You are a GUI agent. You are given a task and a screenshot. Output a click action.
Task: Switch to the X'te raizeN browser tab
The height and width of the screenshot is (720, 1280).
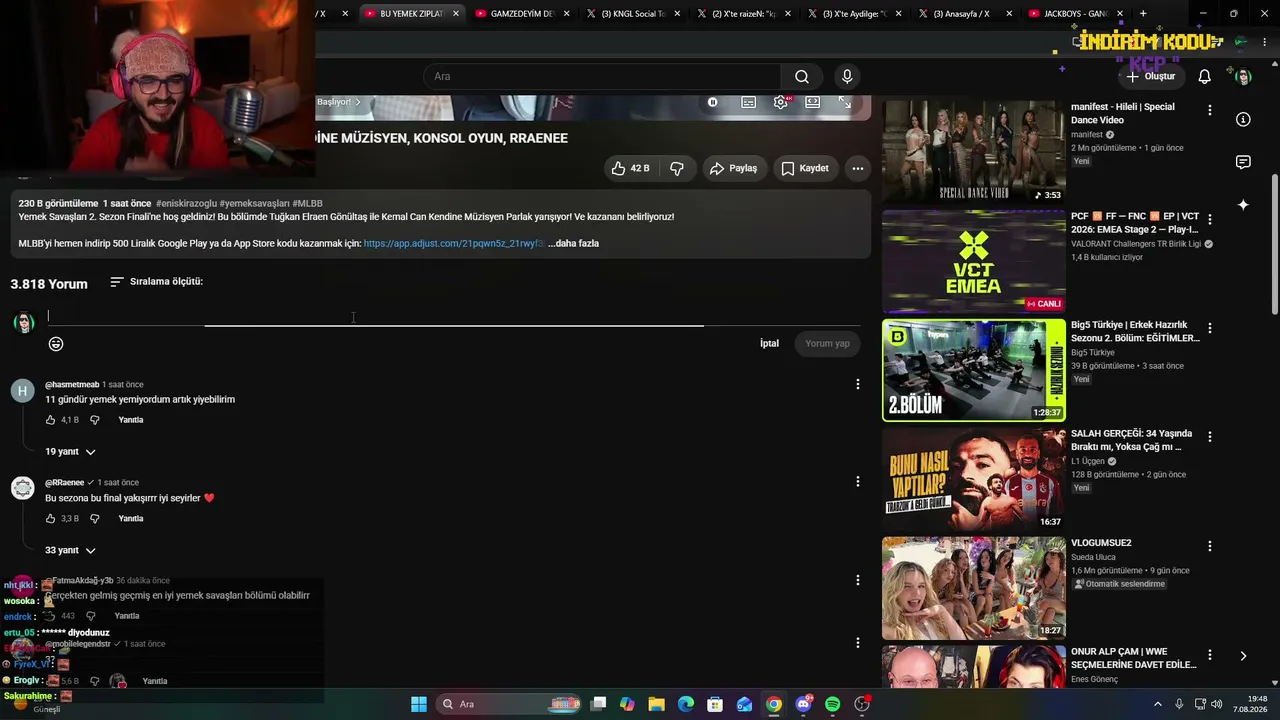pos(742,14)
